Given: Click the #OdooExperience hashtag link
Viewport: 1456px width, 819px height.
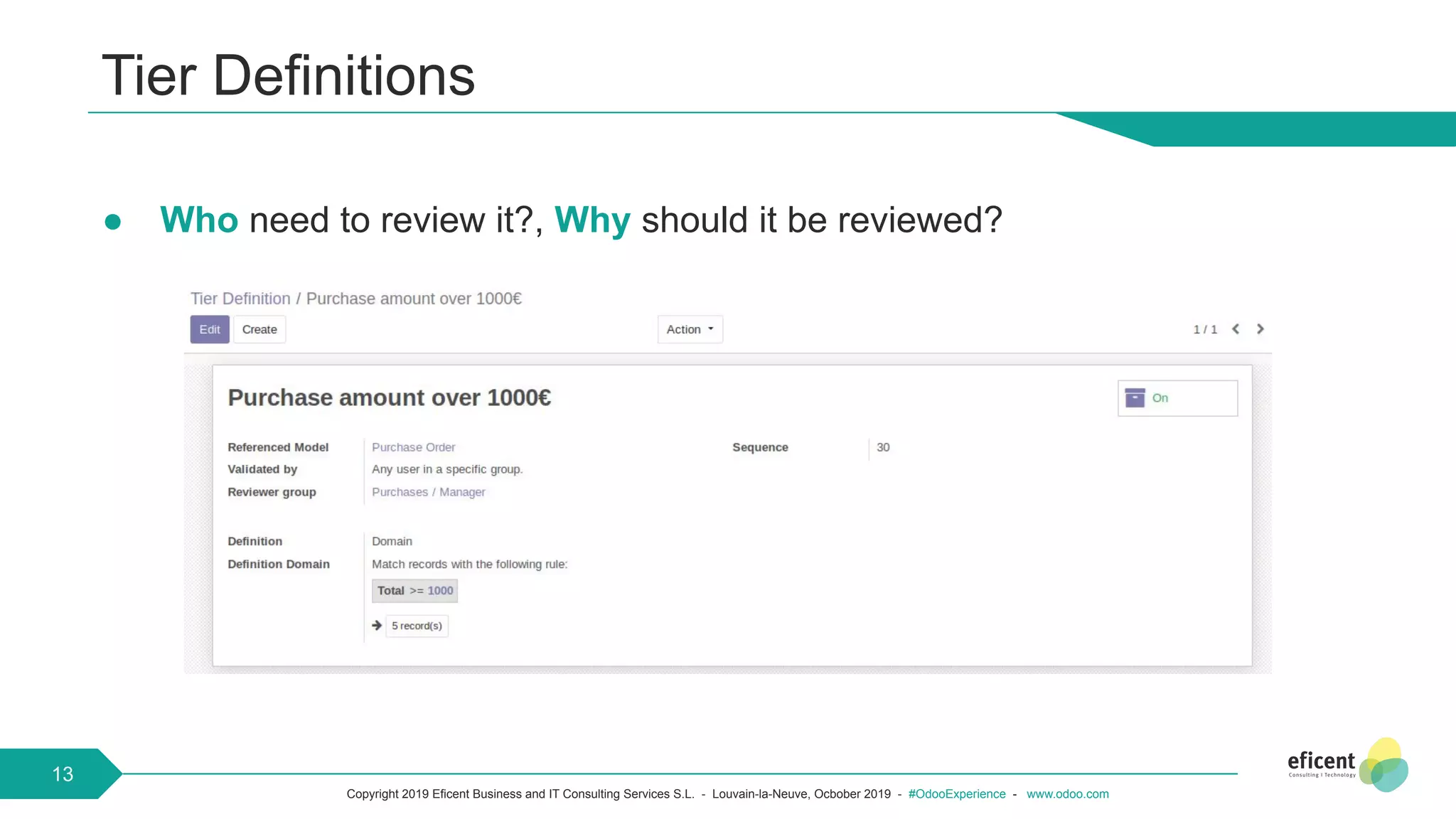Looking at the screenshot, I should pyautogui.click(x=957, y=794).
